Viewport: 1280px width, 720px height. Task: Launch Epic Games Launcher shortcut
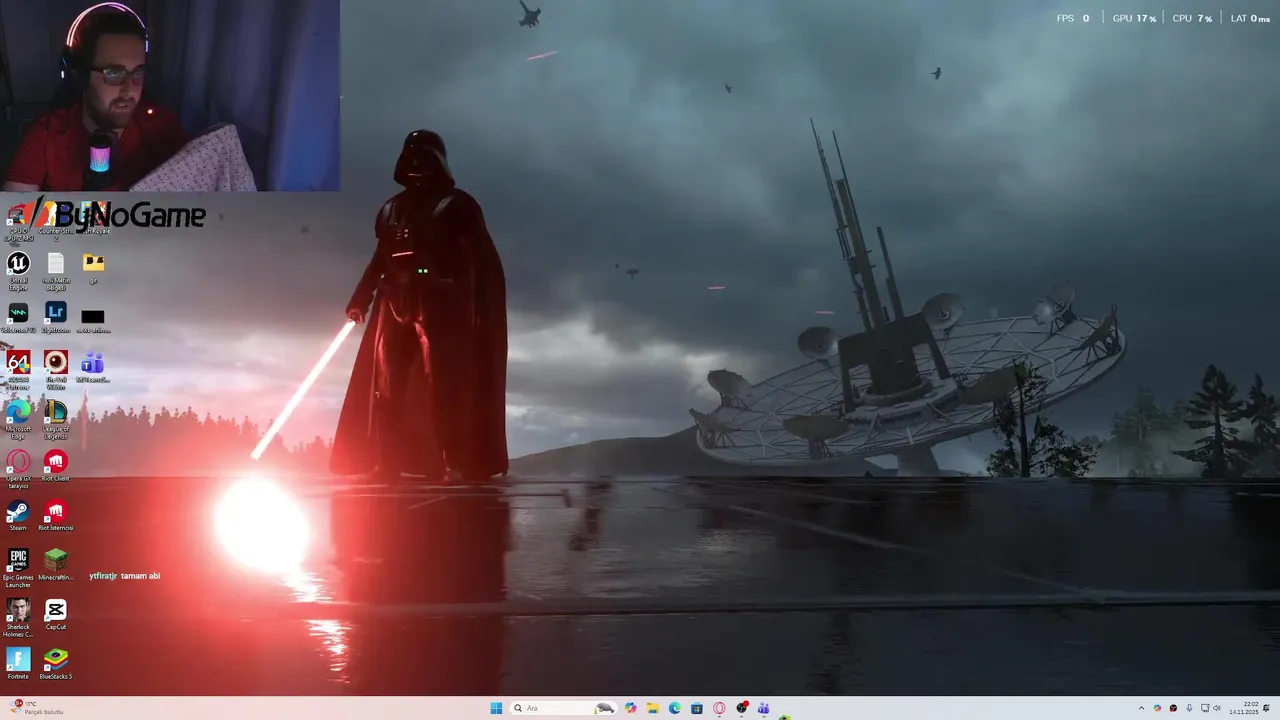pyautogui.click(x=18, y=567)
